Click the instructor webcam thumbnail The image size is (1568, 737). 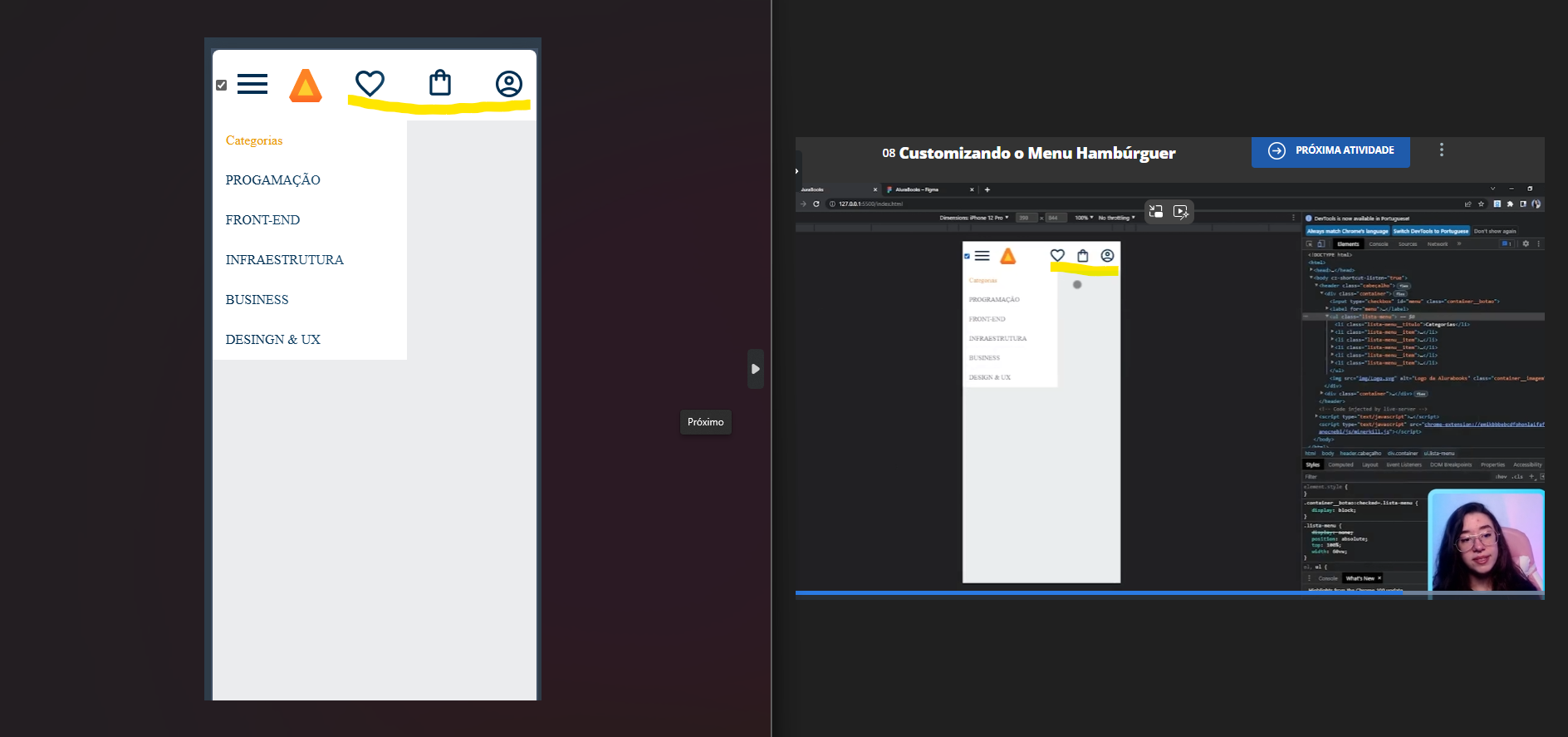(x=1486, y=540)
